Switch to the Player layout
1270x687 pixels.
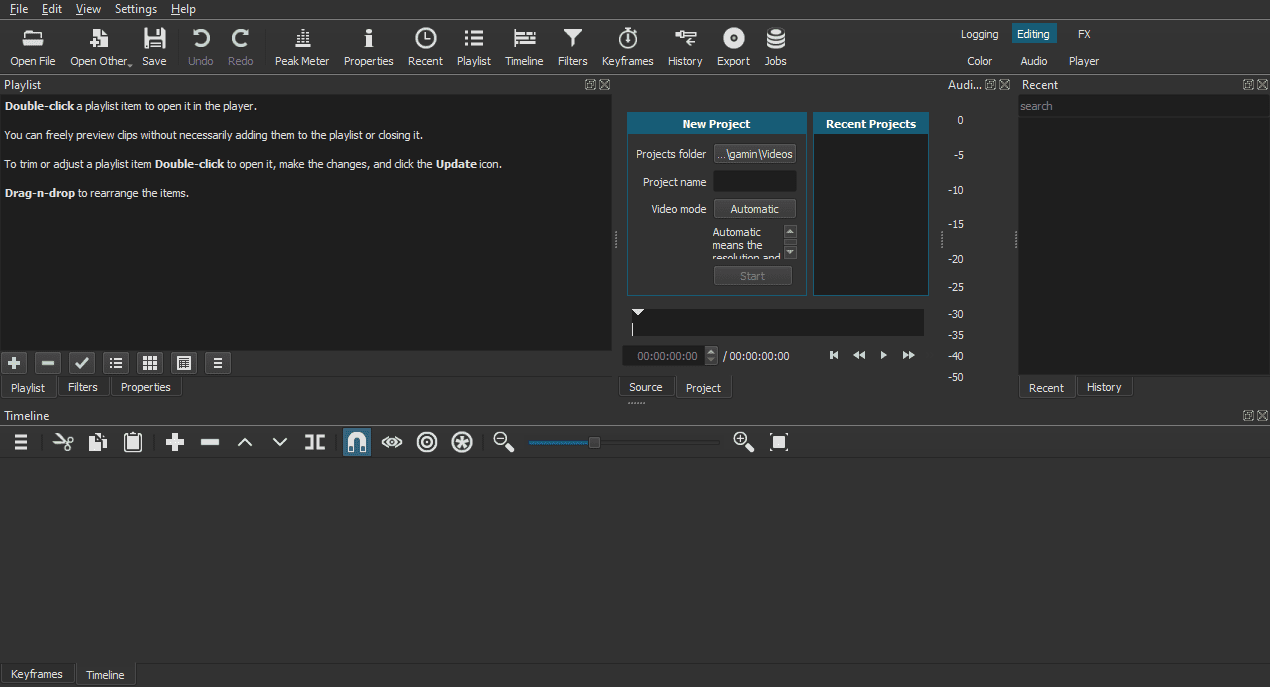pyautogui.click(x=1084, y=61)
